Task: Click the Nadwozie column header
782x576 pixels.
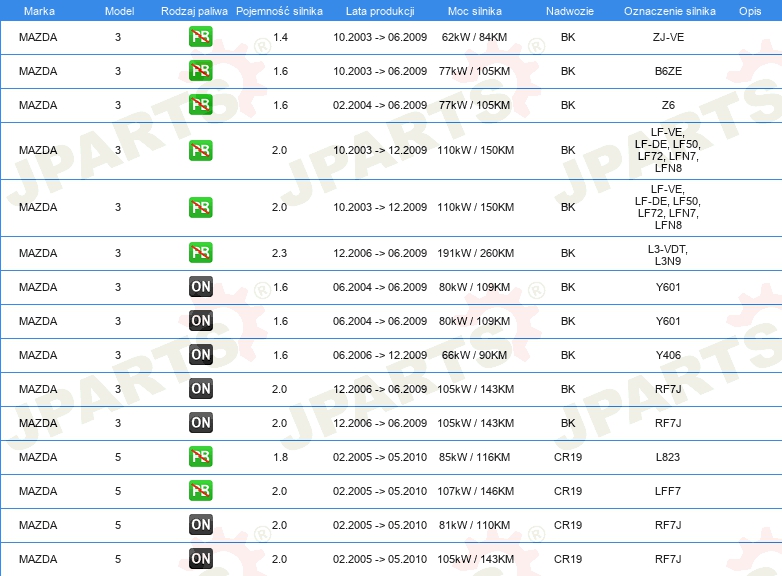Action: coord(570,11)
